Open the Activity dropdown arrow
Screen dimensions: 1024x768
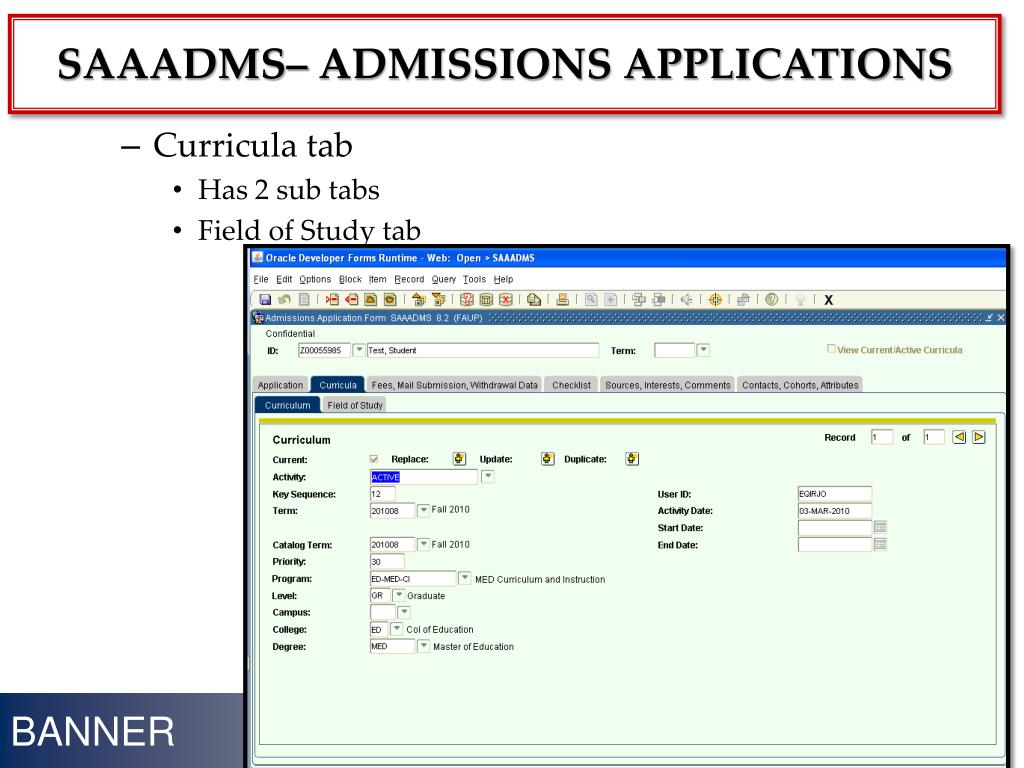[x=488, y=477]
